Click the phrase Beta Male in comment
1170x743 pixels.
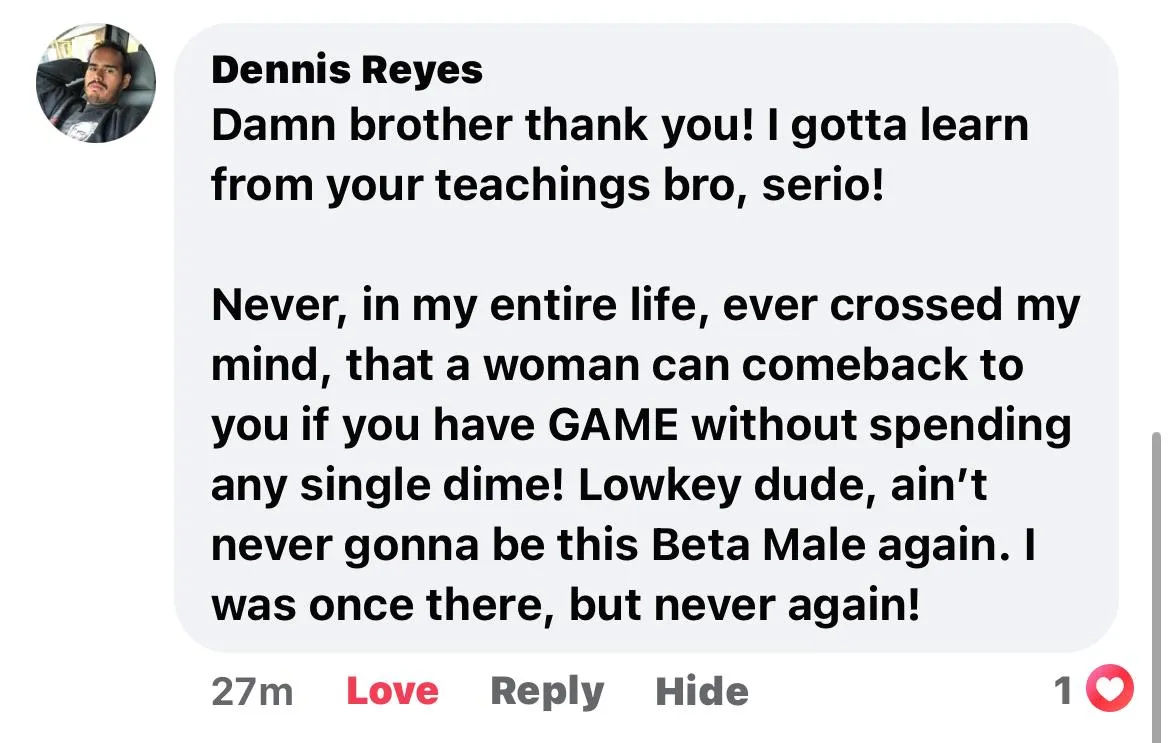[759, 545]
